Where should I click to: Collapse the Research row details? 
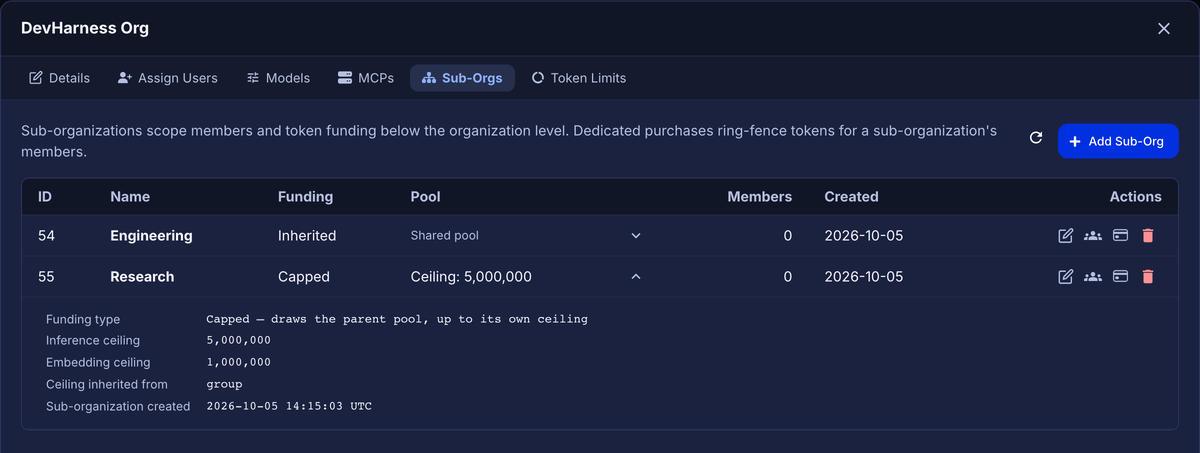tap(635, 276)
